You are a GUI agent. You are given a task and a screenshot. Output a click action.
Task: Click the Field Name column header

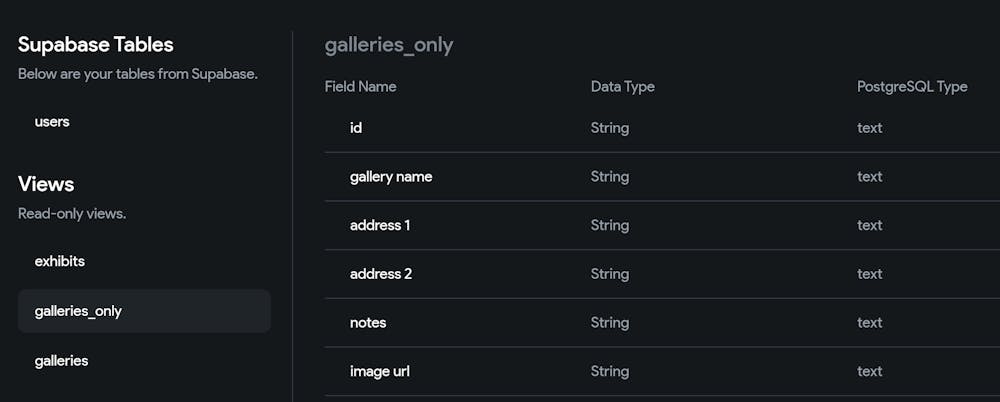(360, 87)
